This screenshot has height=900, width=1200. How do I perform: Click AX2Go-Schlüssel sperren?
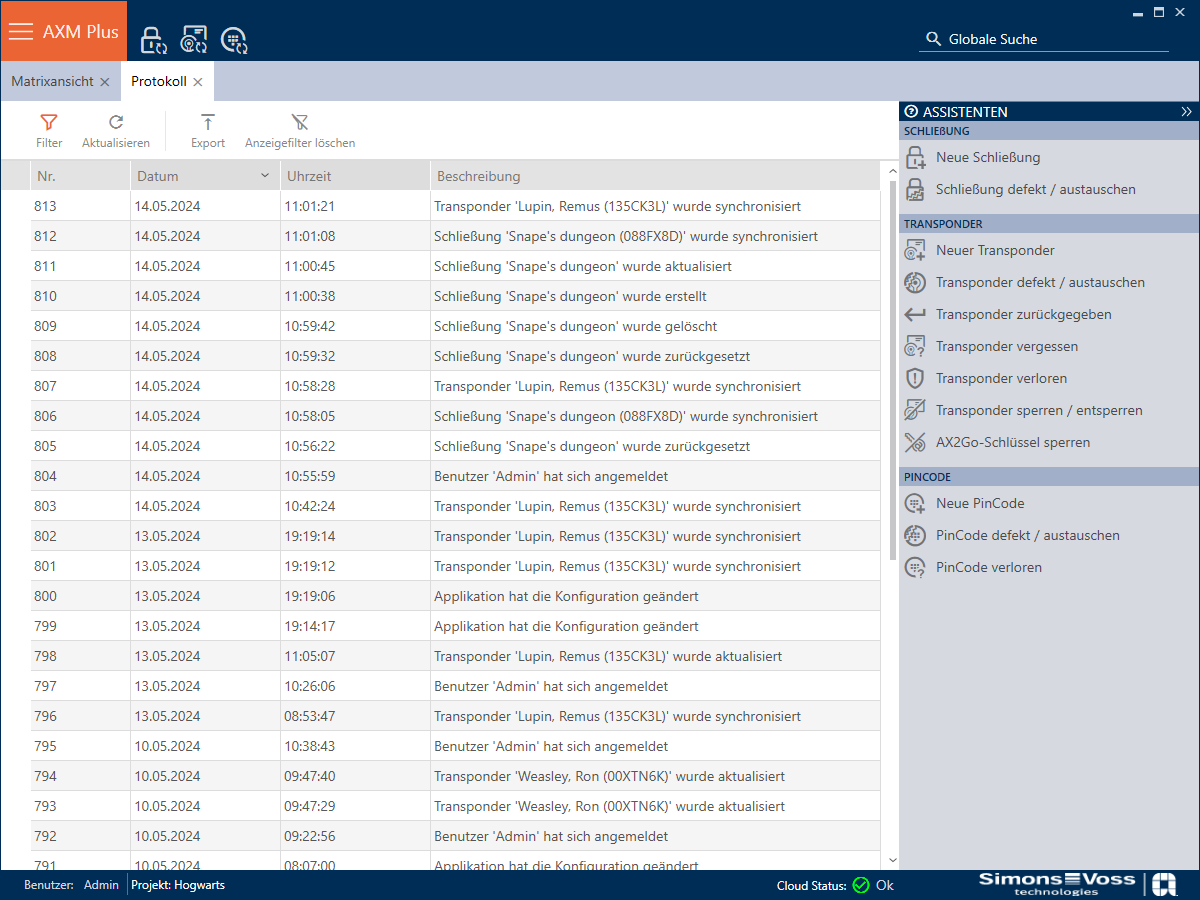[1012, 442]
